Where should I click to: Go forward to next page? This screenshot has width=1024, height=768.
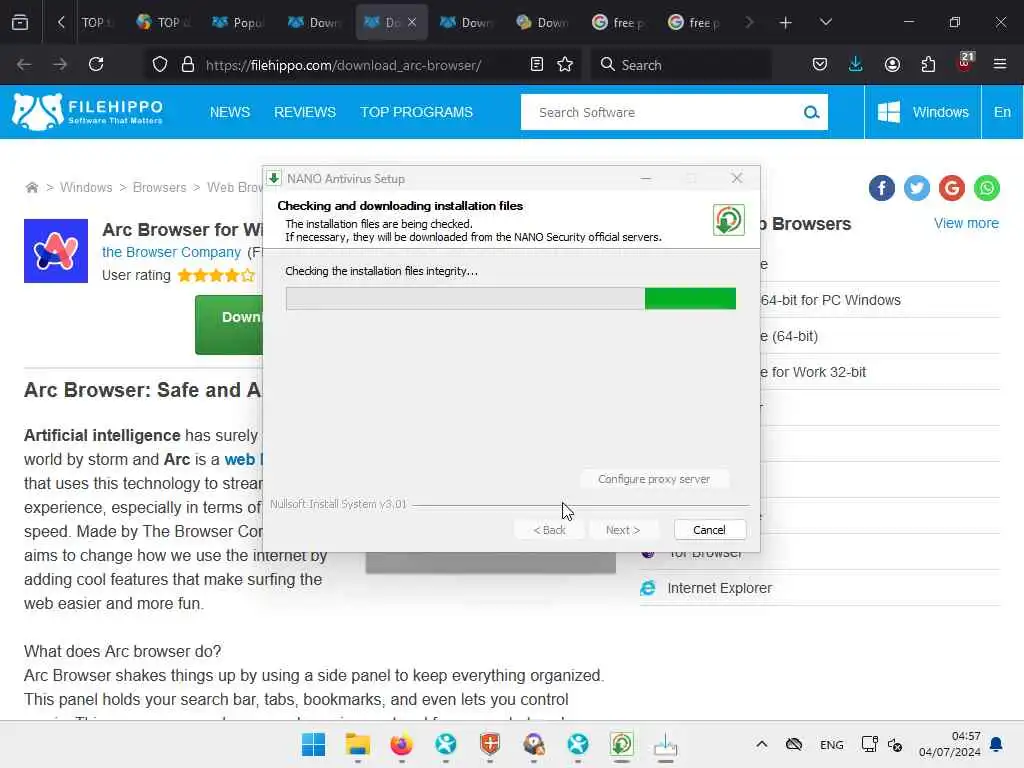pyautogui.click(x=60, y=64)
